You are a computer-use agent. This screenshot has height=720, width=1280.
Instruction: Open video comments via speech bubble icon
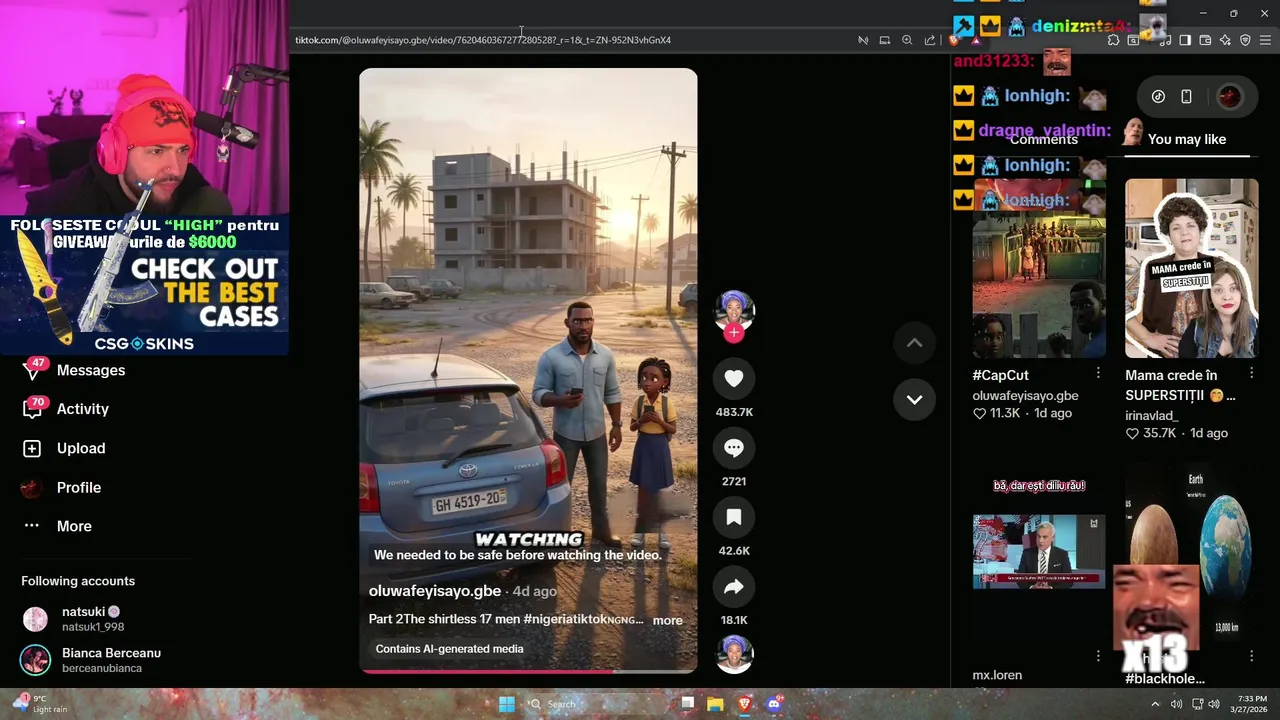[734, 448]
